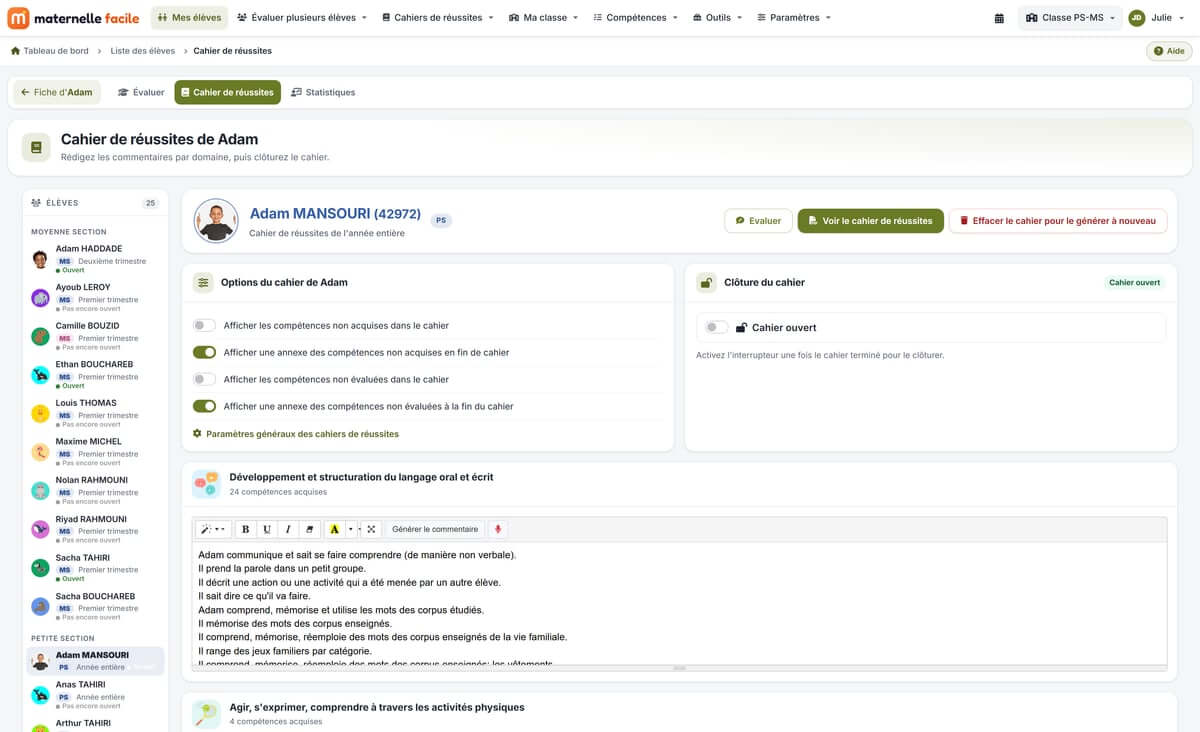Click the Evaluer button beside Adam's name
The width and height of the screenshot is (1200, 732).
tap(758, 221)
